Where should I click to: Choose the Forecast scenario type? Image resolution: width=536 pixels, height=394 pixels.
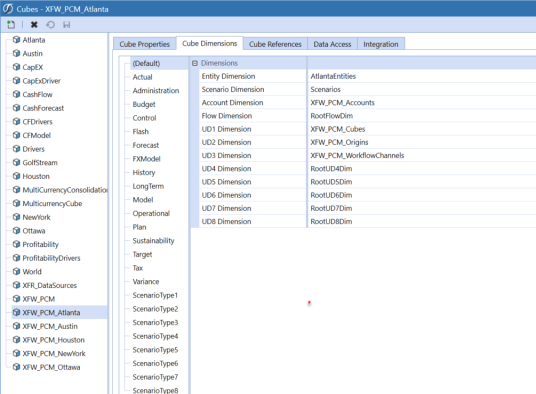[146, 145]
